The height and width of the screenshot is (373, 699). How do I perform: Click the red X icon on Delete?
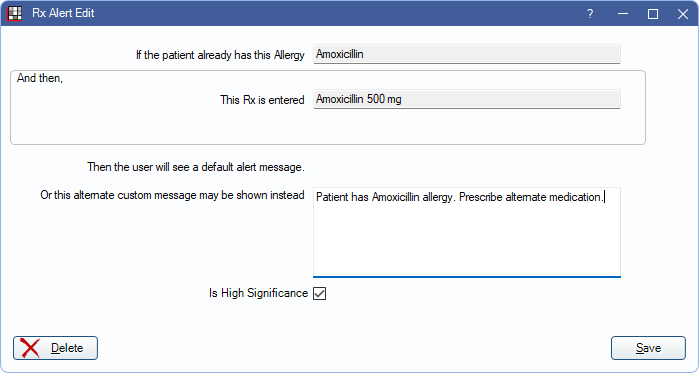click(30, 348)
